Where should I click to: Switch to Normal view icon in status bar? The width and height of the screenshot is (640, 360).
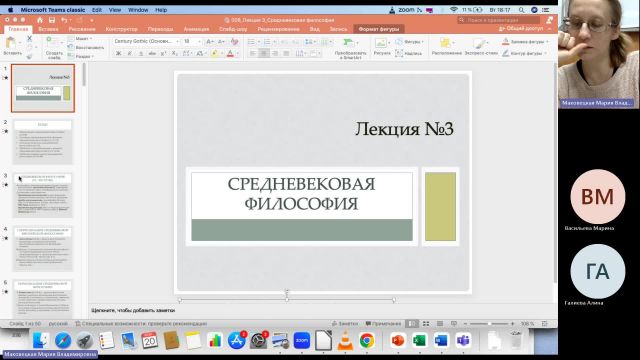[x=412, y=323]
